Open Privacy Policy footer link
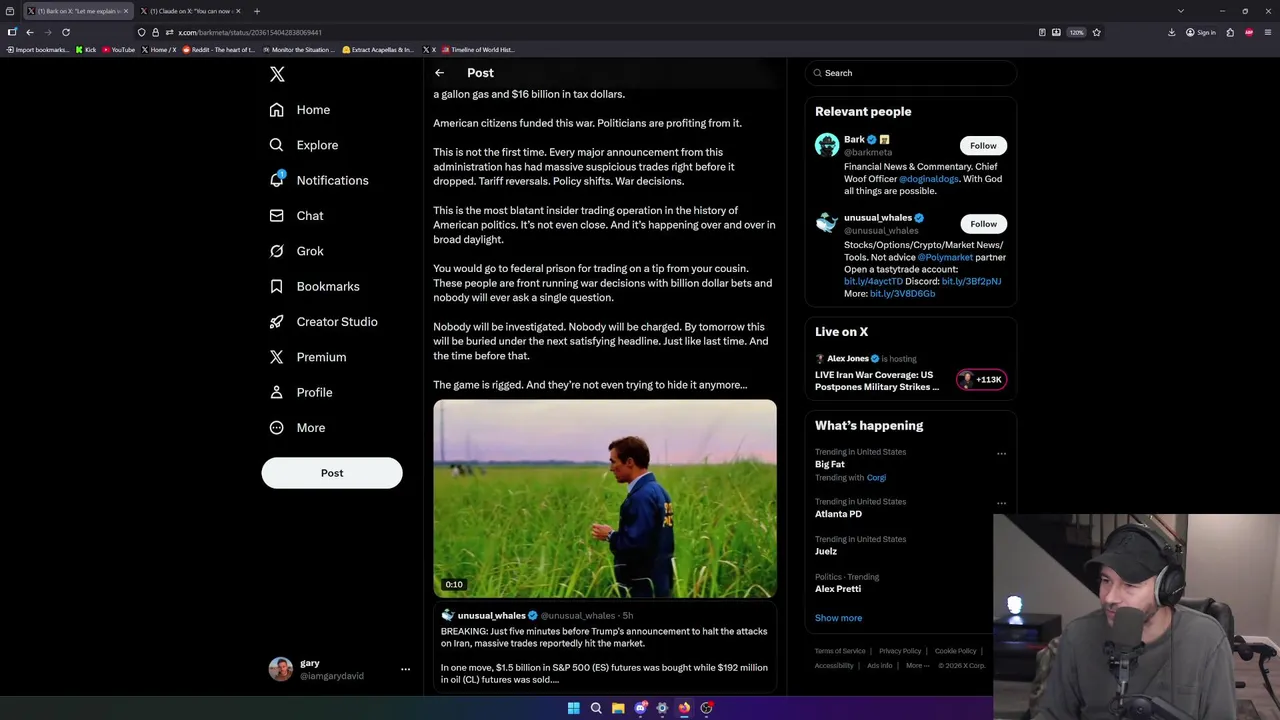This screenshot has height=720, width=1280. pos(900,651)
